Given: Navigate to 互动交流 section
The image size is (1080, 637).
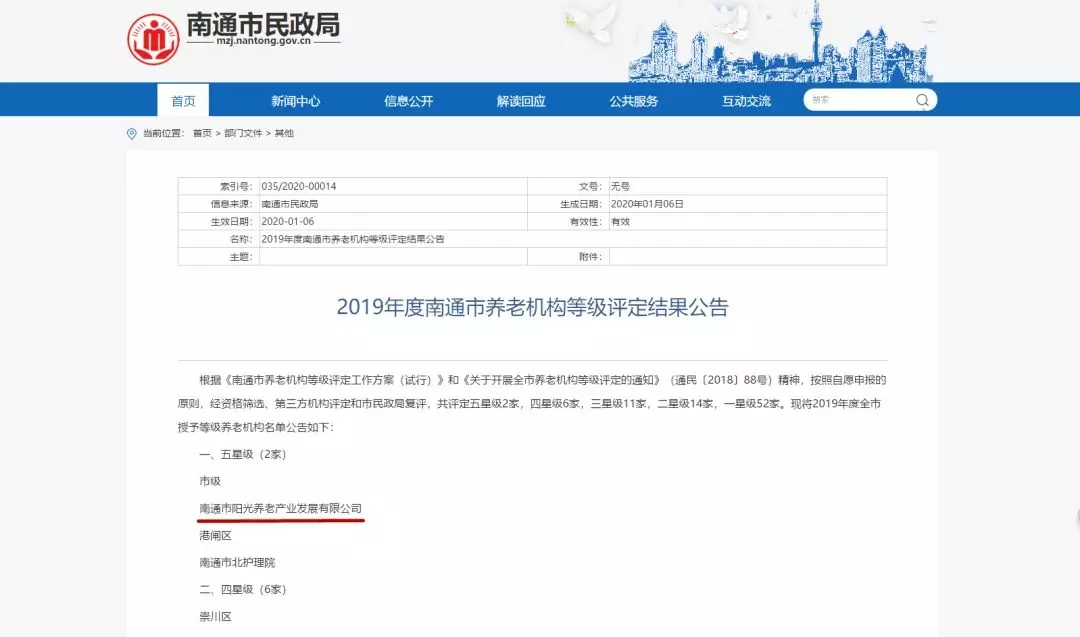Looking at the screenshot, I should click(747, 101).
